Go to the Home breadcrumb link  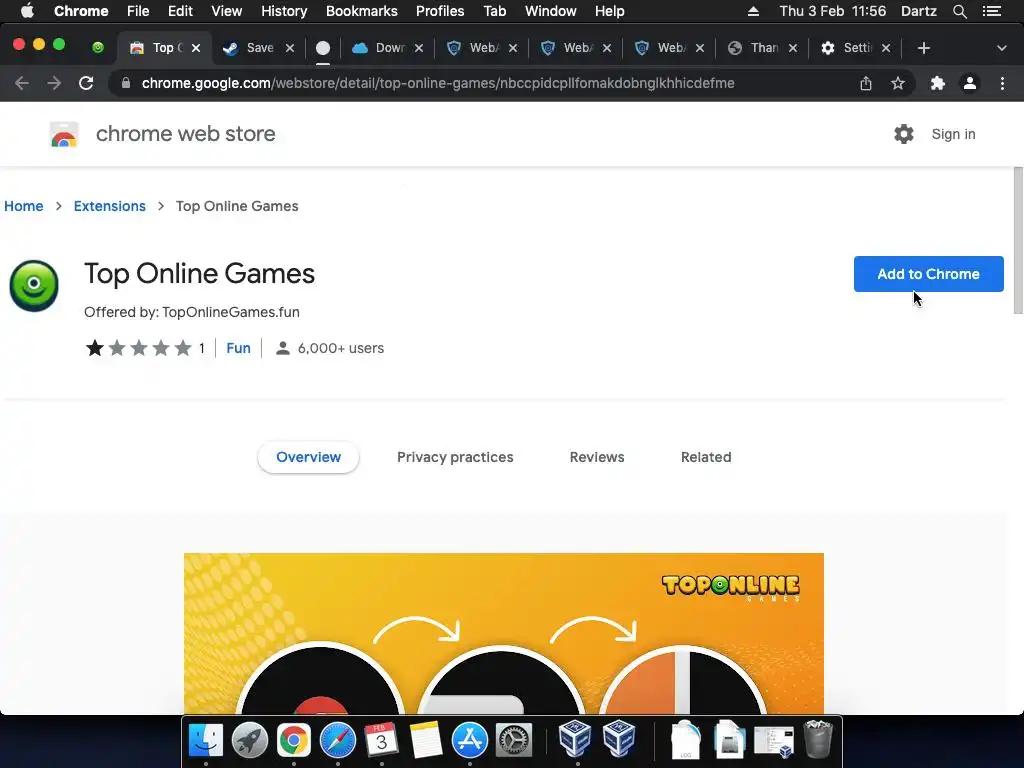click(24, 206)
